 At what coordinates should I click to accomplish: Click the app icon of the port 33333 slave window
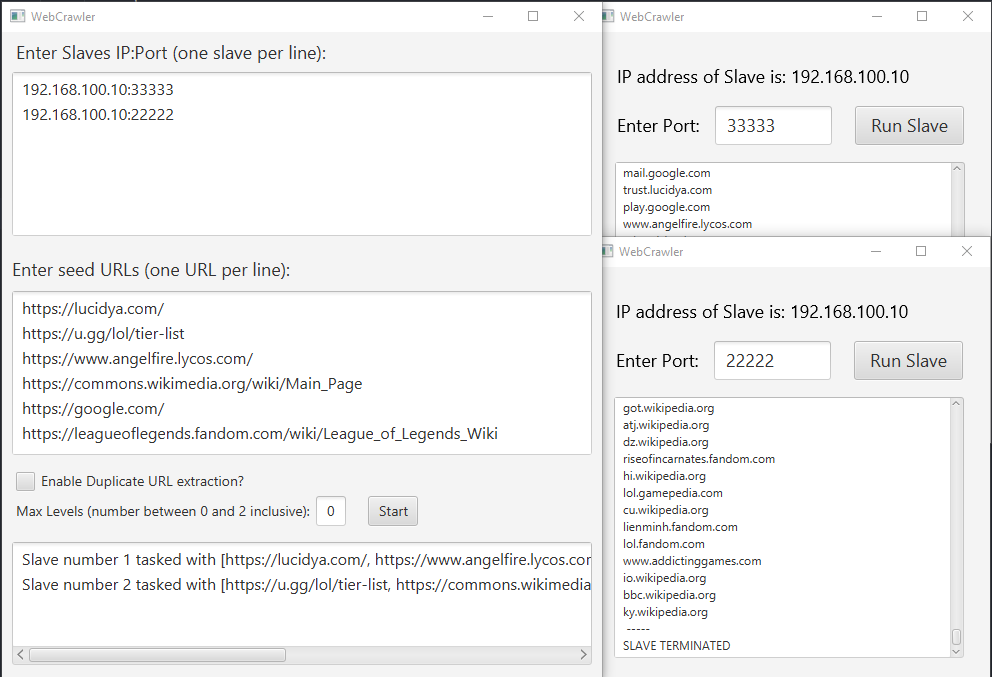[608, 16]
